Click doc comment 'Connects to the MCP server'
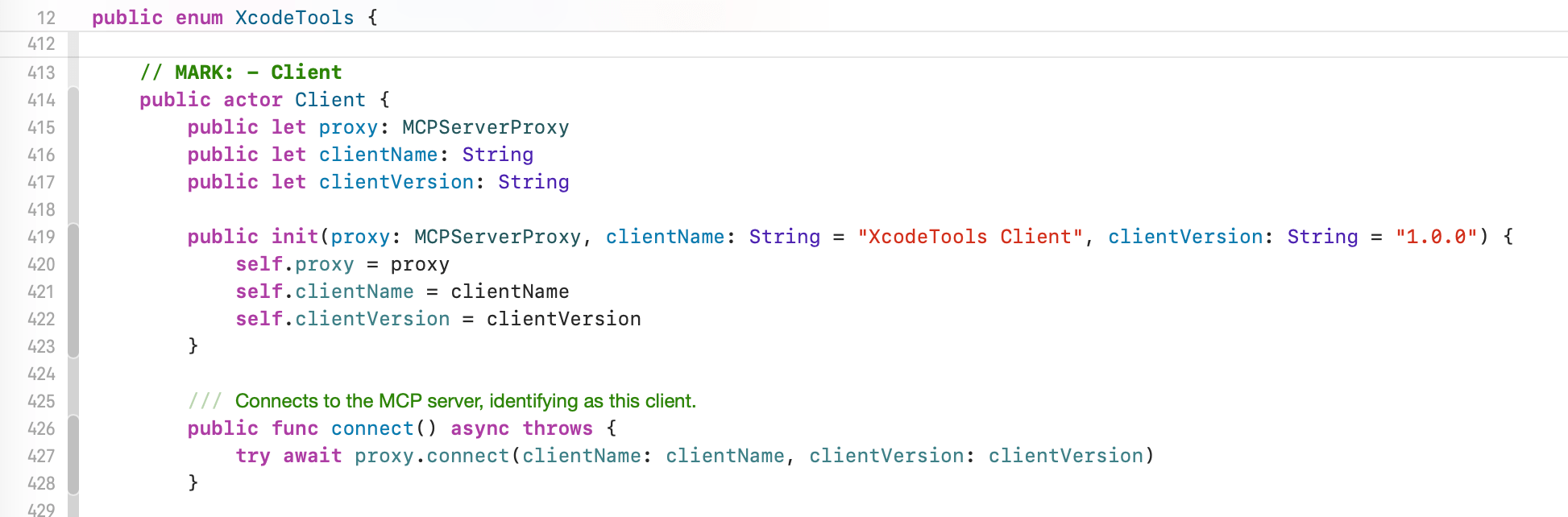This screenshot has width=1568, height=517. 358,400
